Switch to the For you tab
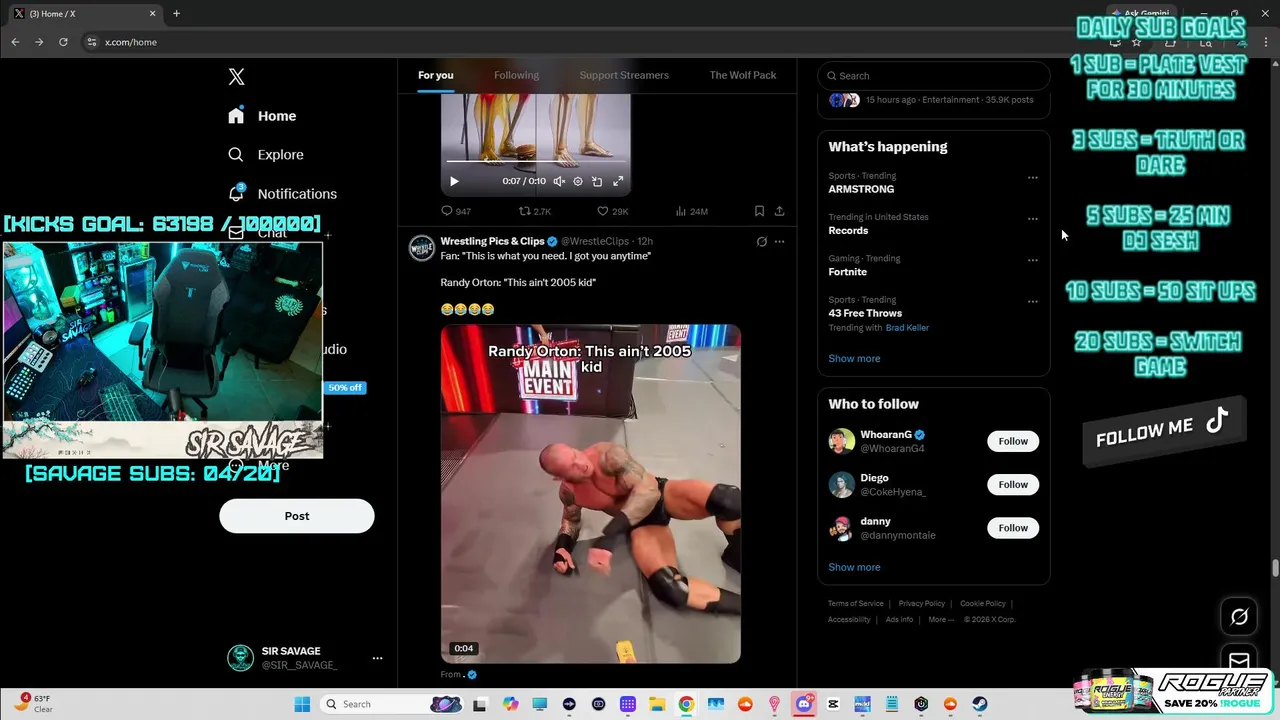The image size is (1280, 720). click(x=436, y=75)
